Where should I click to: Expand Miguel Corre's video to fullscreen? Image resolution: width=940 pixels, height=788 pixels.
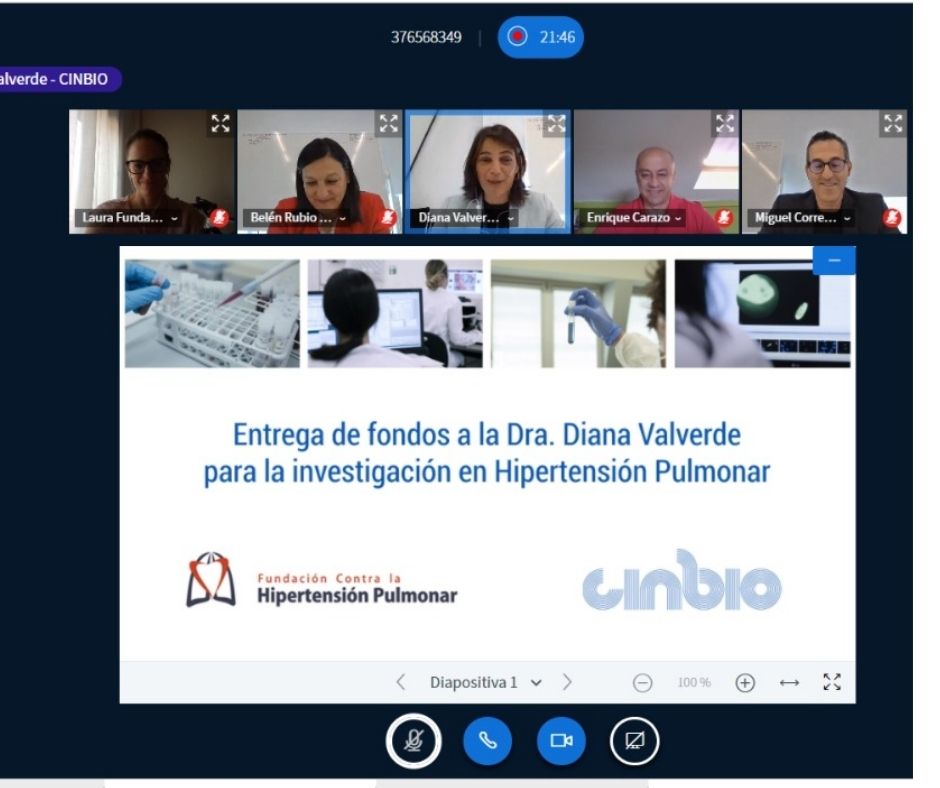[x=893, y=124]
